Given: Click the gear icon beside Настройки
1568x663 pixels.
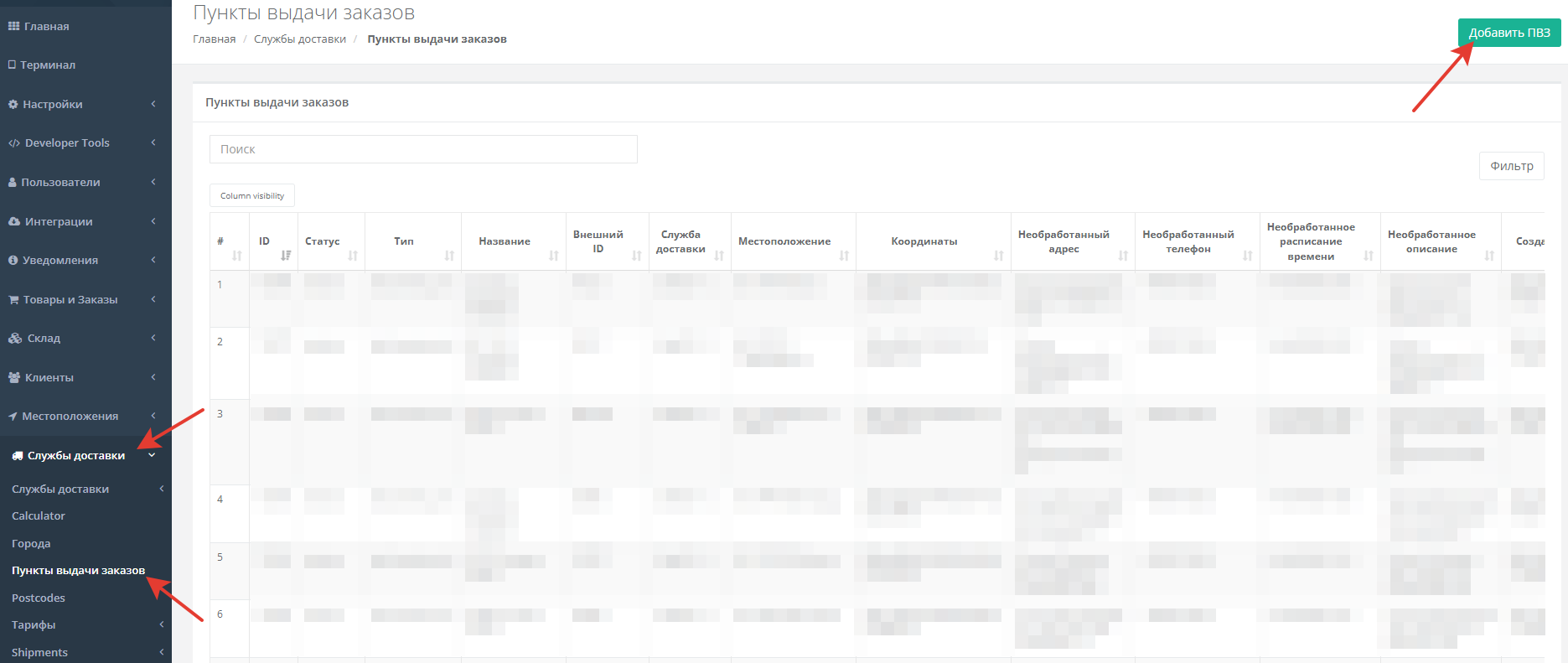Looking at the screenshot, I should (x=13, y=105).
